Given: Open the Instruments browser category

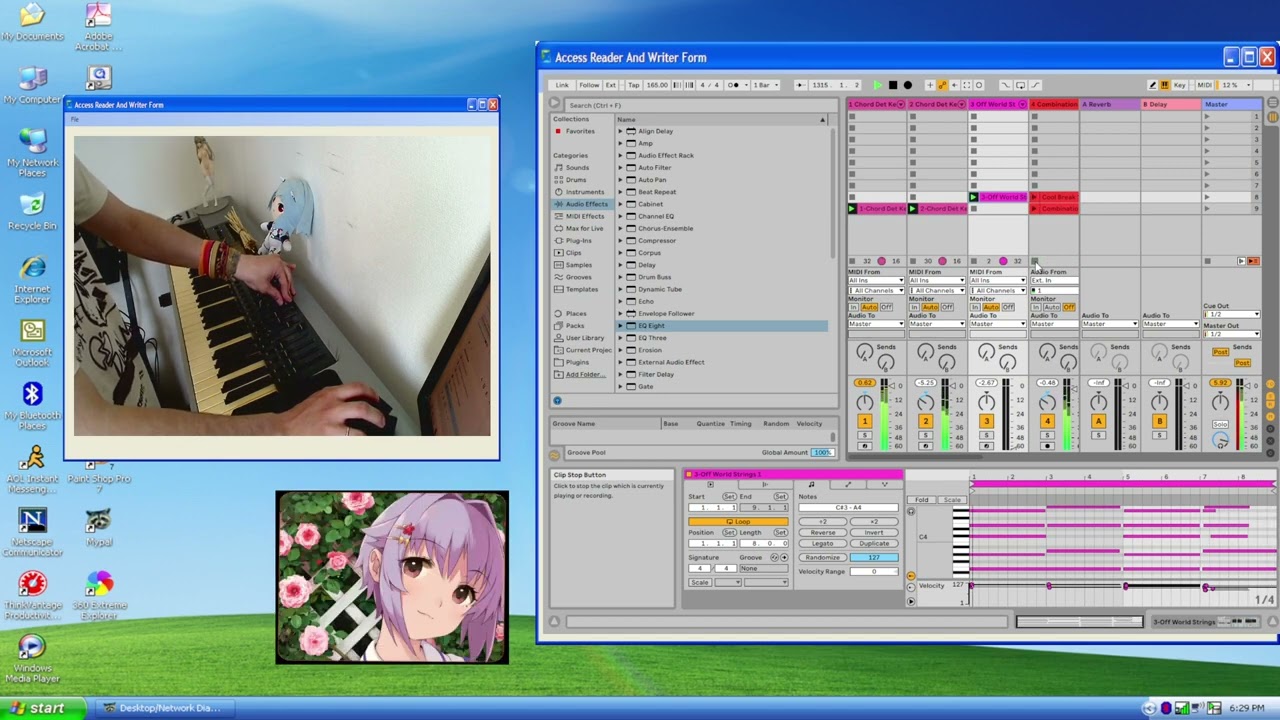Looking at the screenshot, I should click(x=584, y=192).
